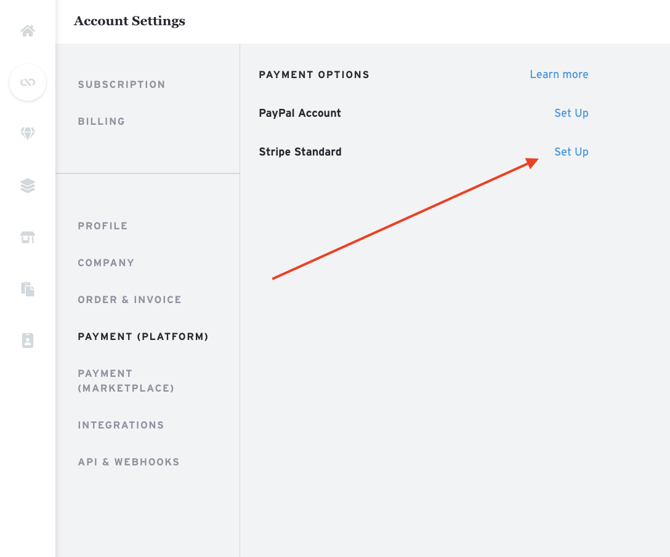The width and height of the screenshot is (670, 557).
Task: Open the Subscription settings section
Action: click(x=122, y=85)
